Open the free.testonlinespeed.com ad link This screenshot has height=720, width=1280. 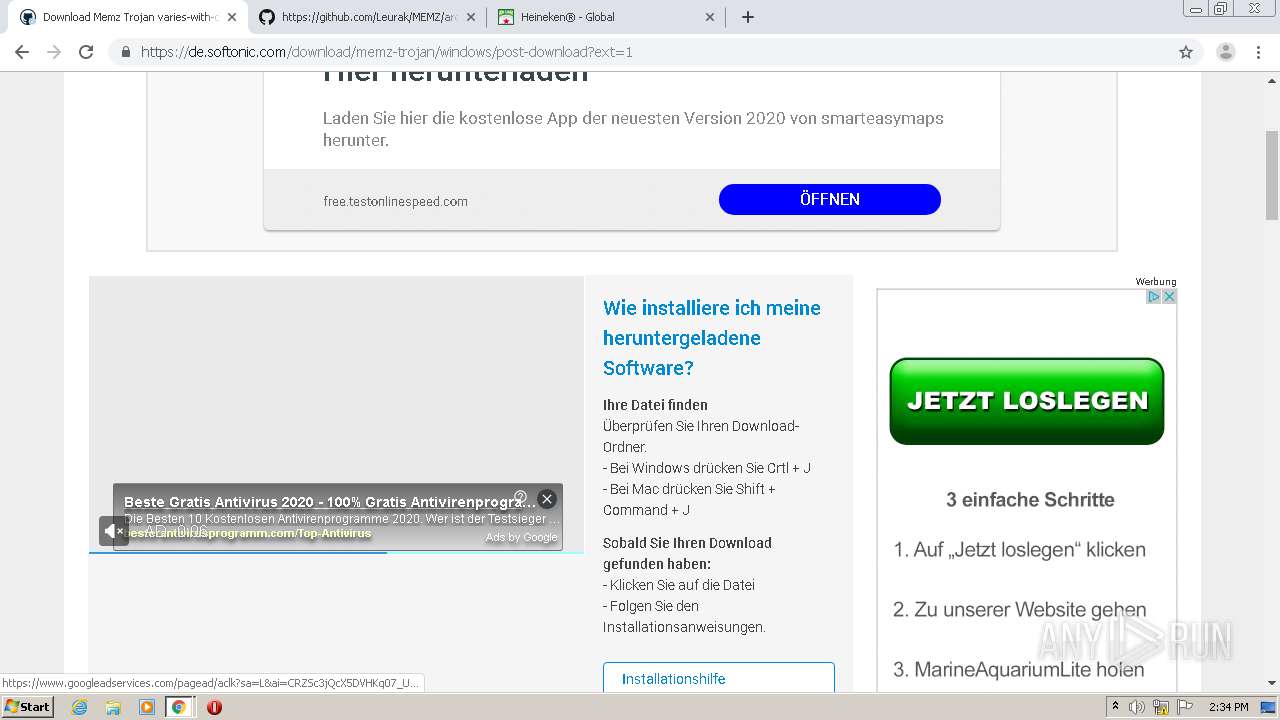pyautogui.click(x=395, y=201)
